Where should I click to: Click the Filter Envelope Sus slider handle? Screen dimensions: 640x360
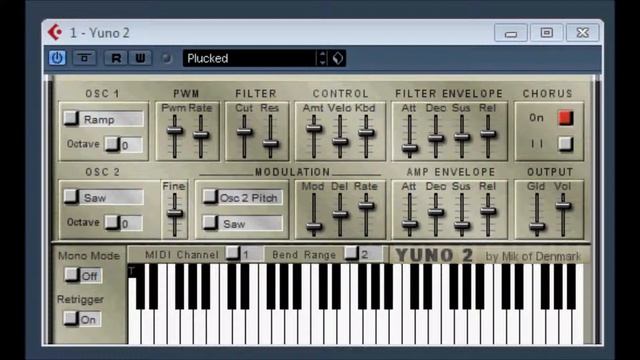[x=462, y=137]
